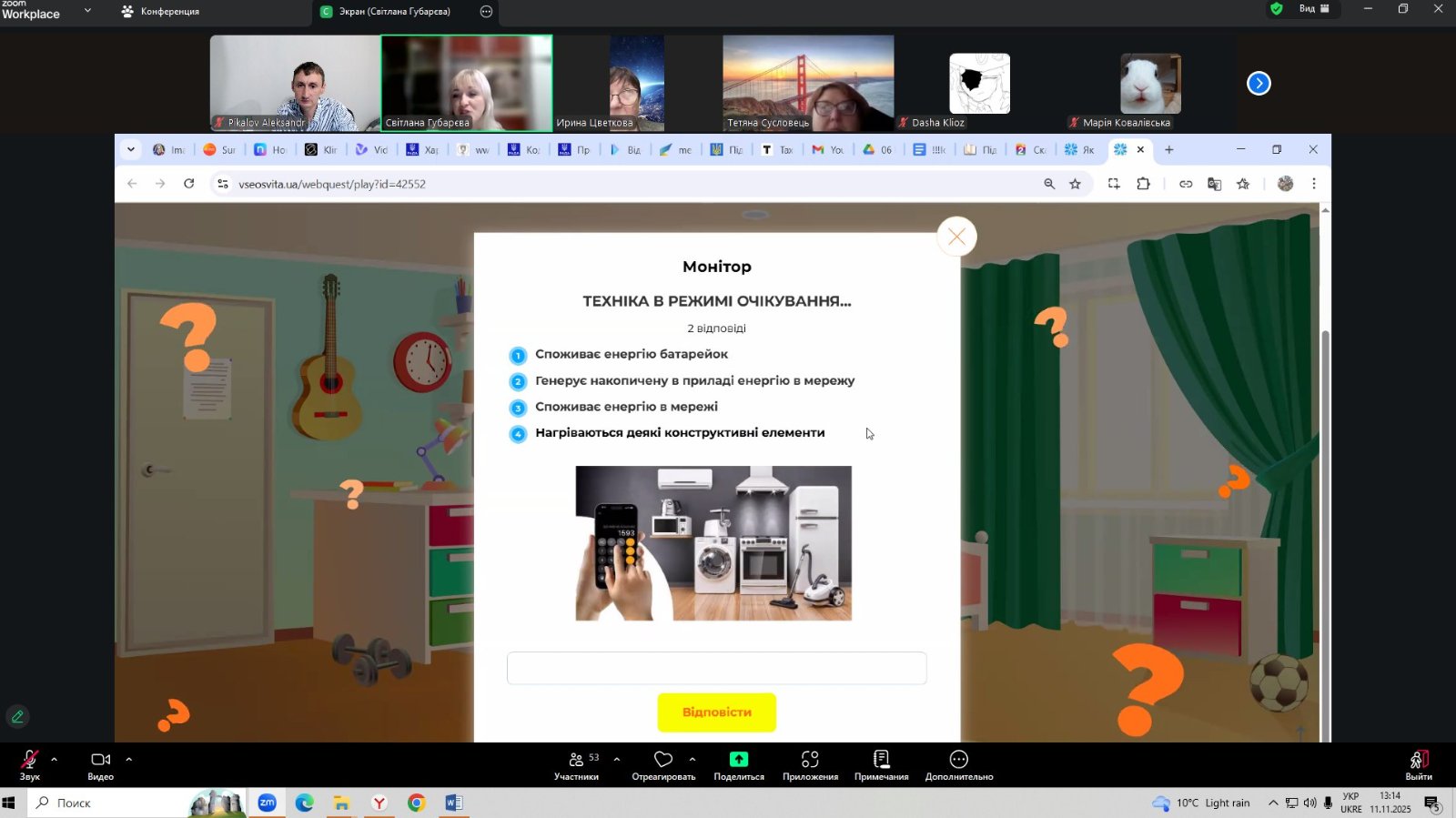
Task: Open Zoom Apps from the toolbar
Action: tap(810, 760)
